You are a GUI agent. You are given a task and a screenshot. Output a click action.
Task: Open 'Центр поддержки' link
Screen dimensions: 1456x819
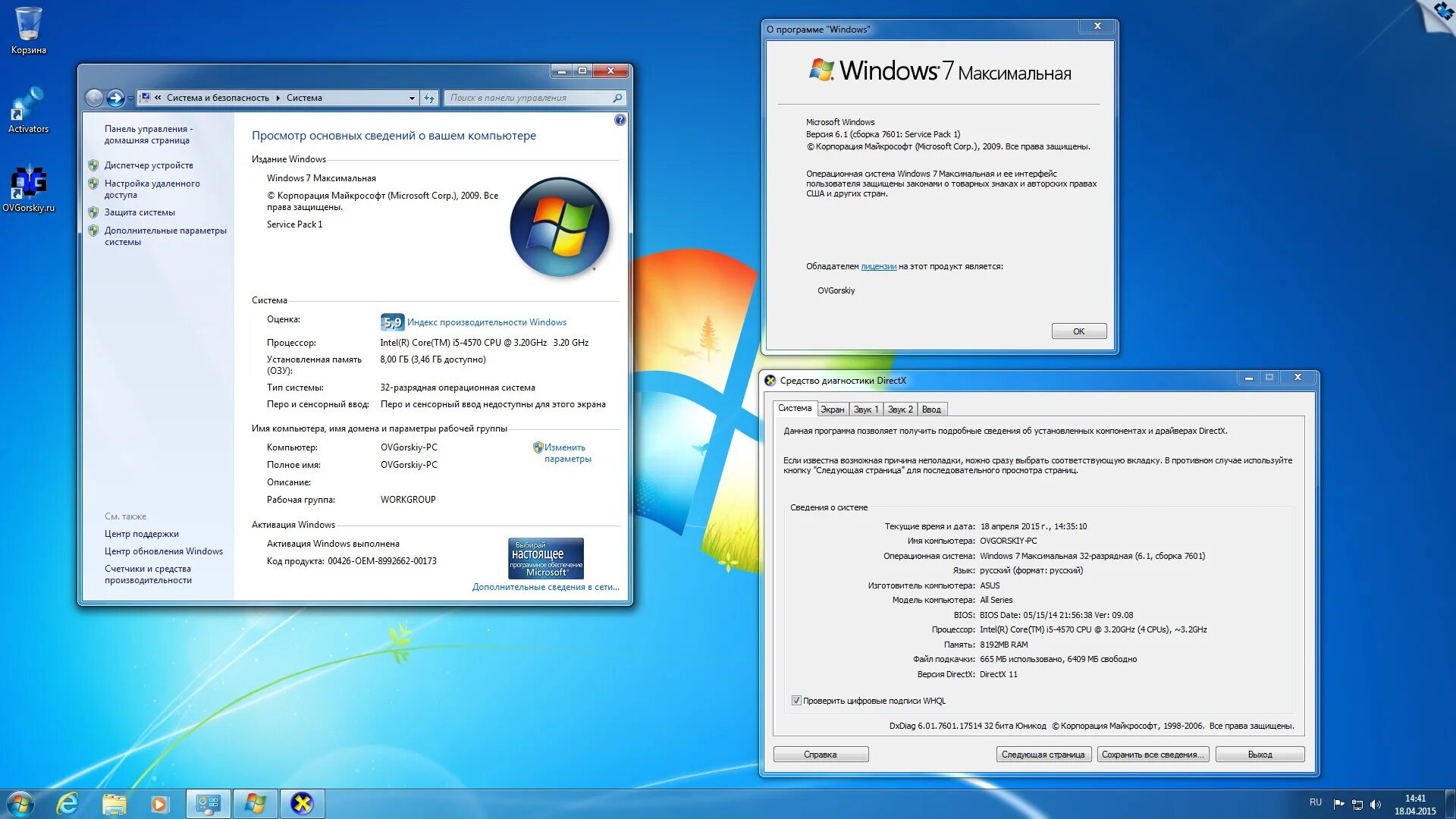coord(142,534)
